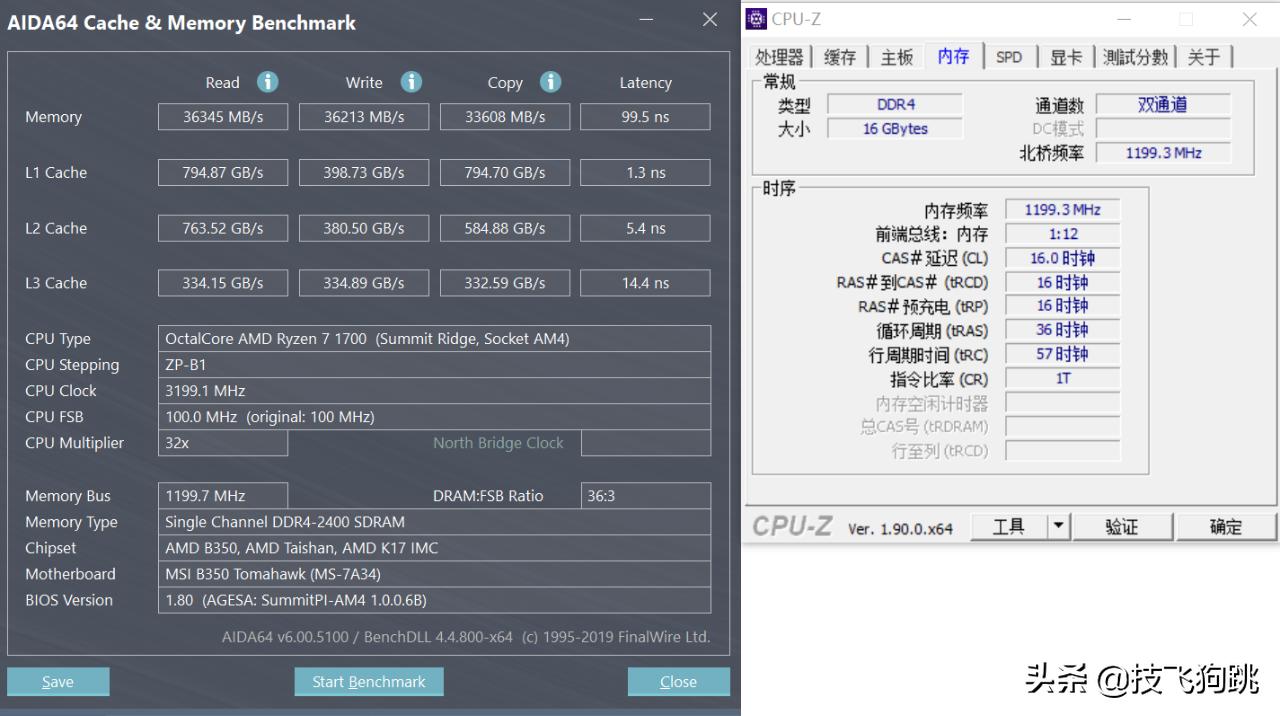Open the 主板 tab
Image resolution: width=1280 pixels, height=716 pixels.
click(x=895, y=57)
